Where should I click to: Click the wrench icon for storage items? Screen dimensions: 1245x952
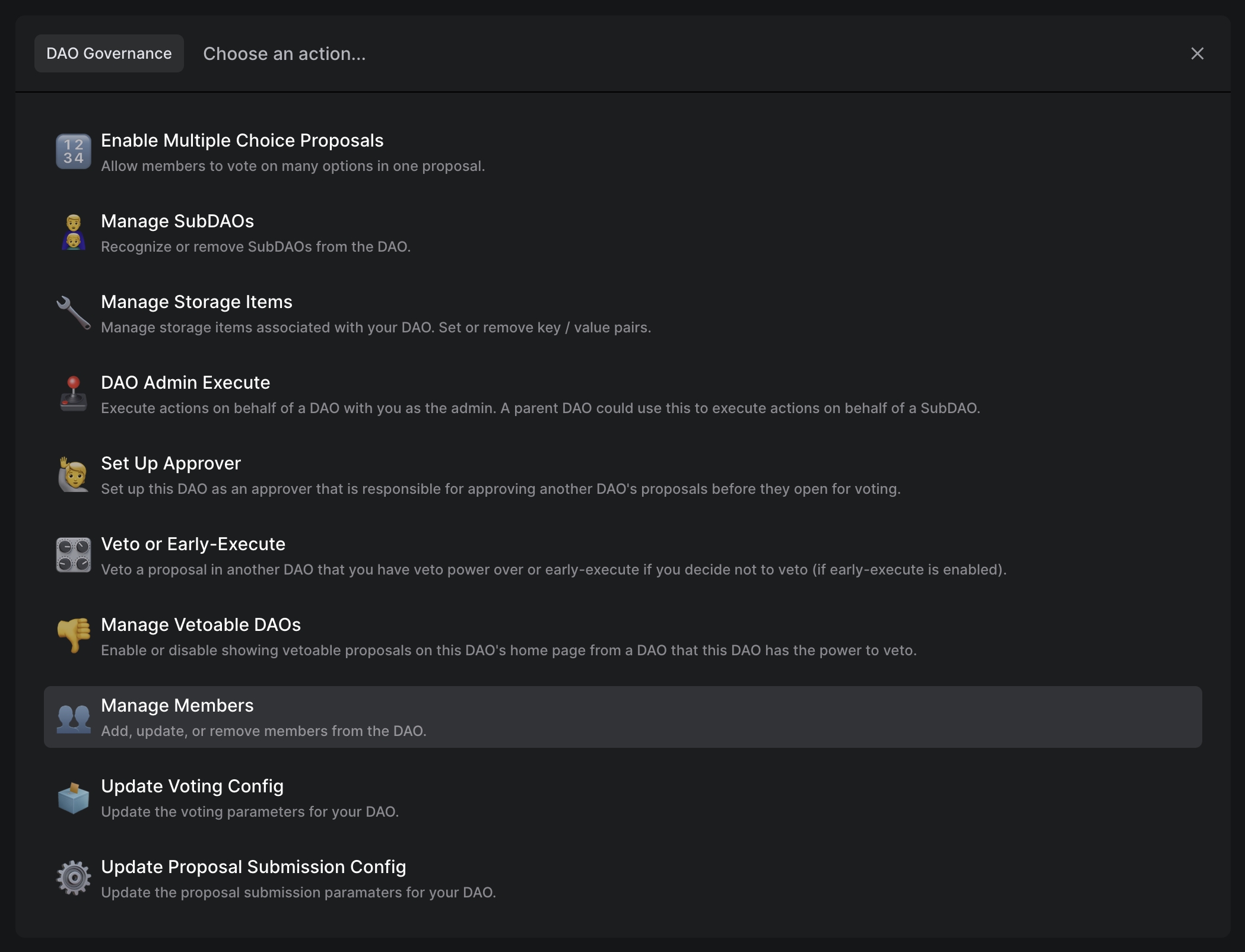click(74, 313)
